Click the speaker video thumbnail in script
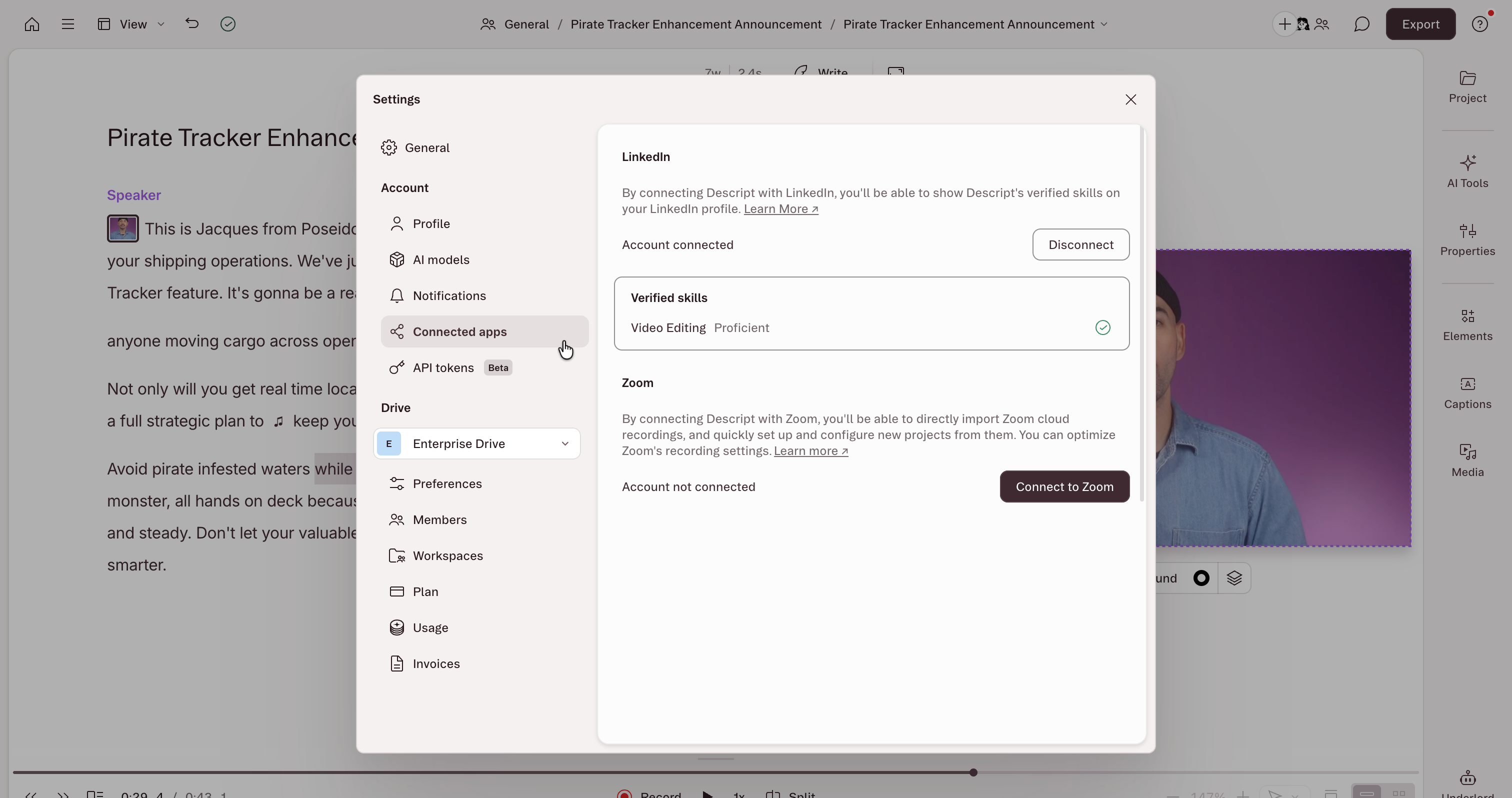1512x798 pixels. tap(122, 228)
